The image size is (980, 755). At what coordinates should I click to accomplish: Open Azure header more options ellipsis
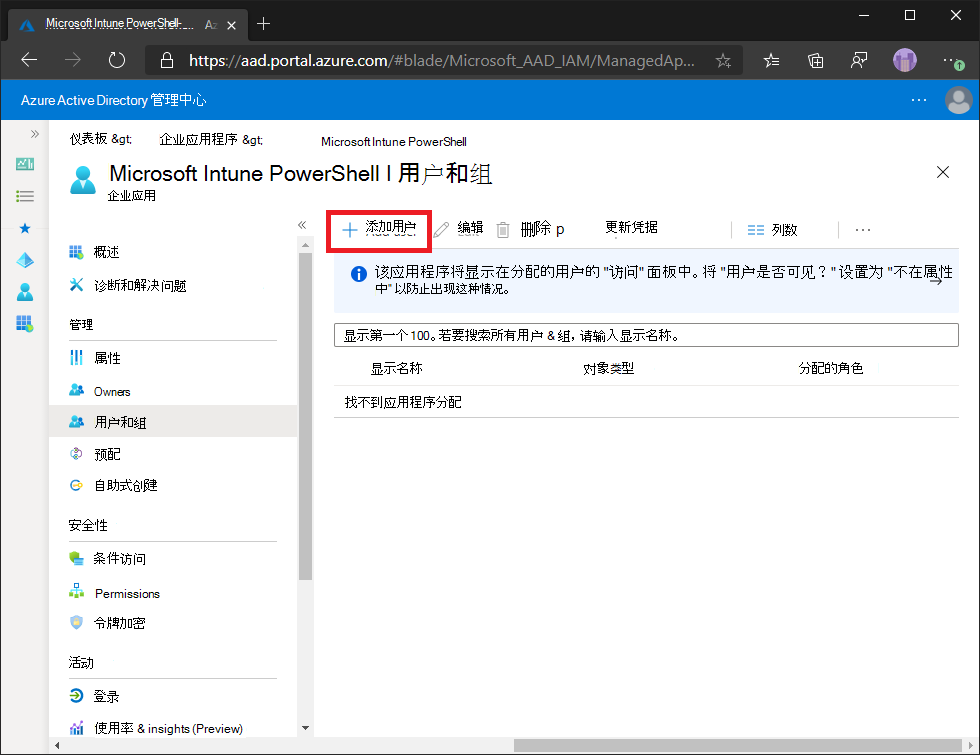click(919, 100)
